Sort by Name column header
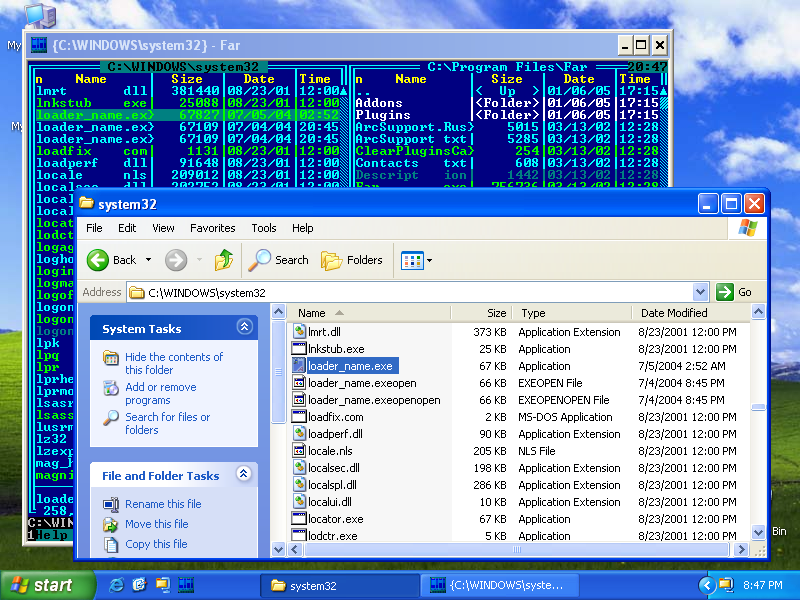800x600 pixels. pos(368,313)
